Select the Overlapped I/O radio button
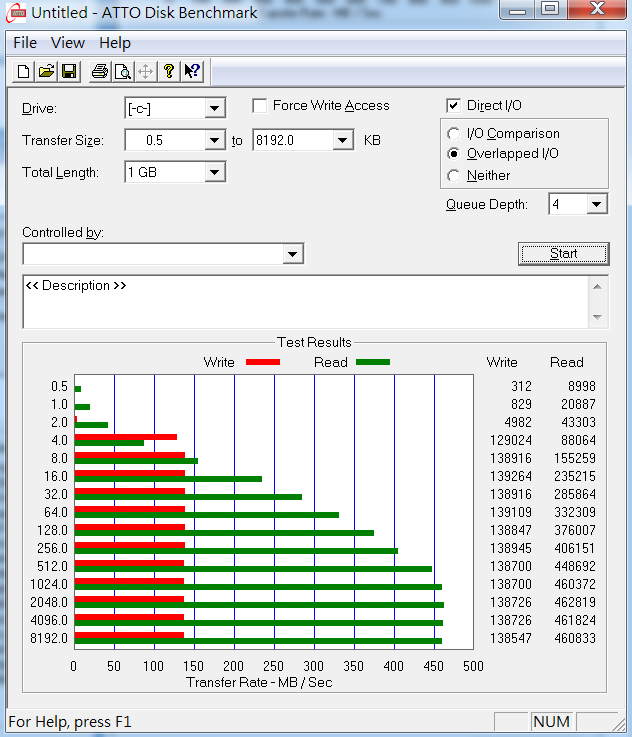The width and height of the screenshot is (632, 737). pos(453,154)
